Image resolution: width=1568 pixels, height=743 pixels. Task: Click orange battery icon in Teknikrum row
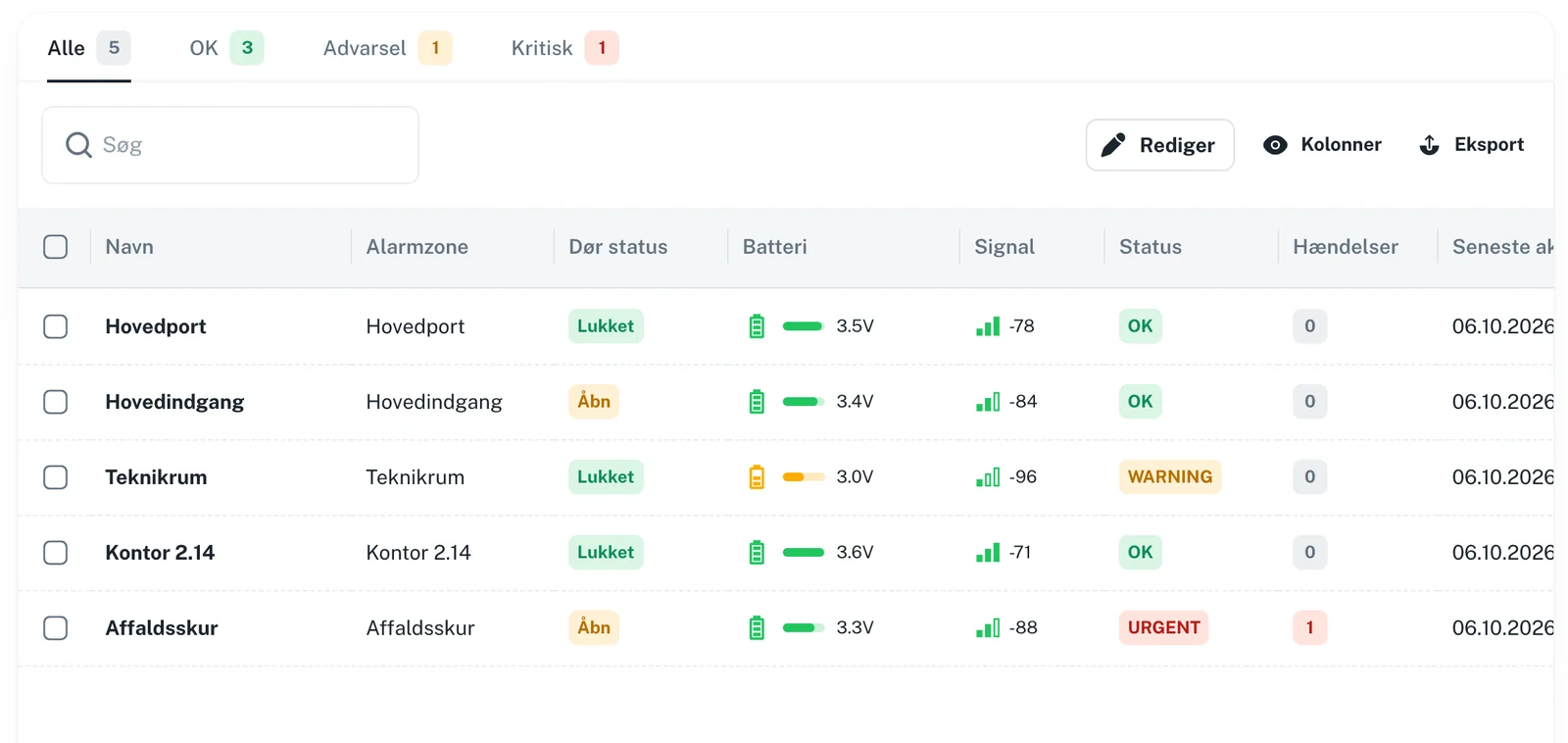(757, 477)
